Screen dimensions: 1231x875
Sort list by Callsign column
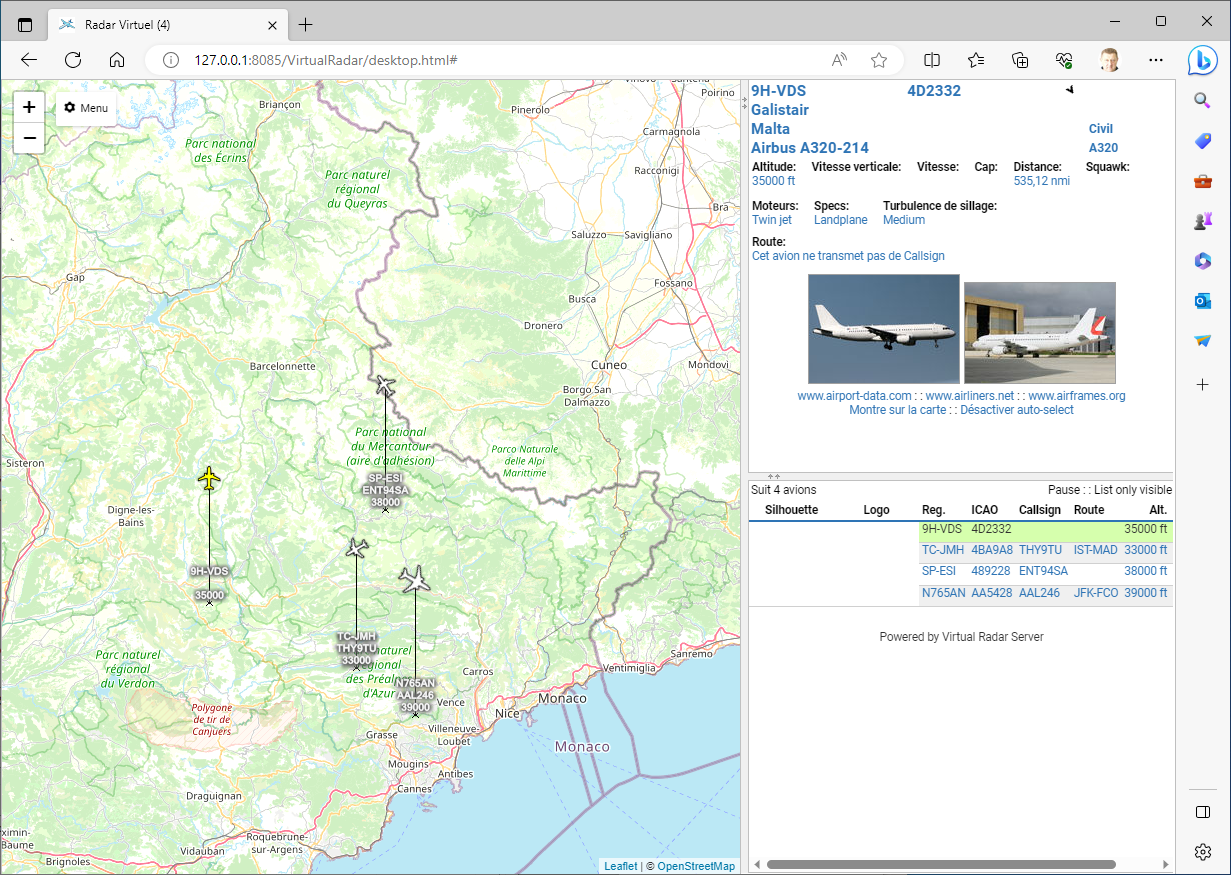click(x=1040, y=510)
